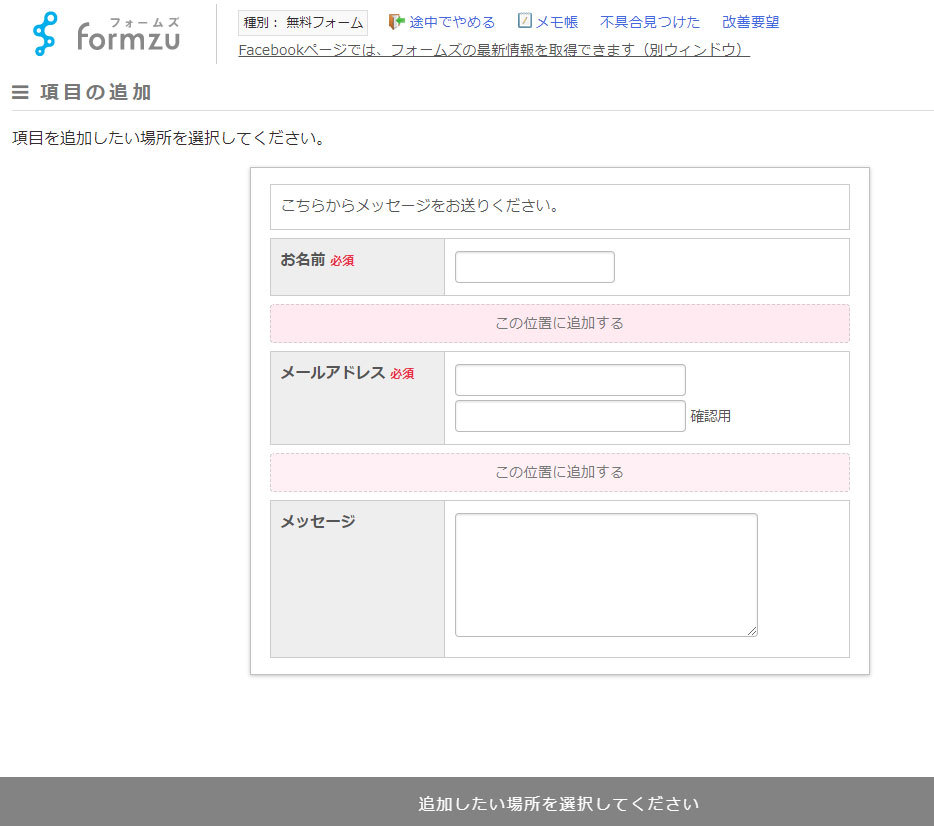Focus the お名前 text field
Screen dimensions: 934x826
[x=534, y=267]
